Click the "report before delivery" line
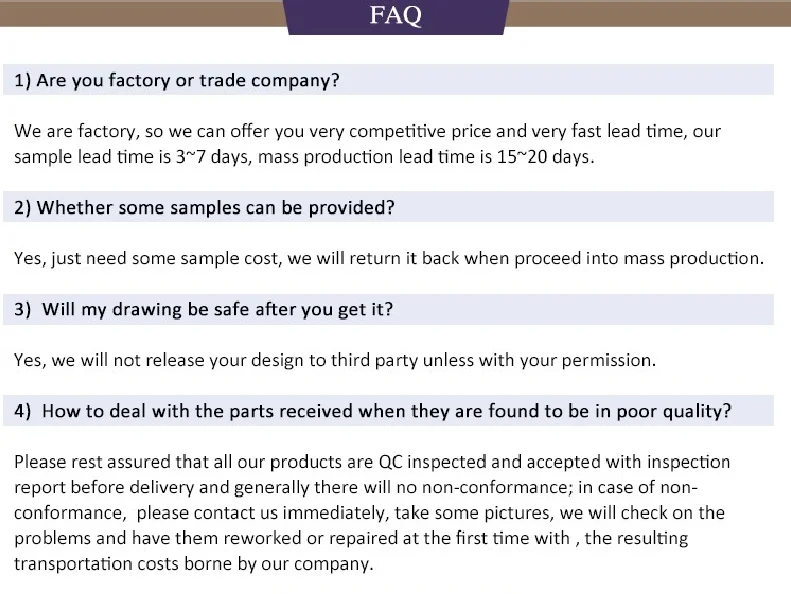 100,488
